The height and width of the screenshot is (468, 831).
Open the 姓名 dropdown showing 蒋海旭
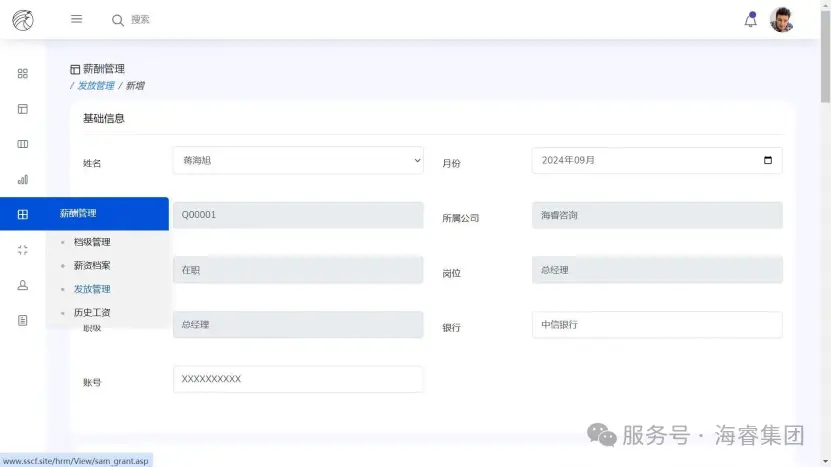(x=298, y=160)
